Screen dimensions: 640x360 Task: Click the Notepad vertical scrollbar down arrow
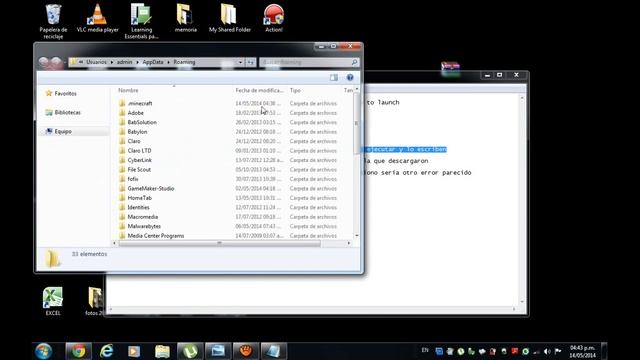(522, 302)
